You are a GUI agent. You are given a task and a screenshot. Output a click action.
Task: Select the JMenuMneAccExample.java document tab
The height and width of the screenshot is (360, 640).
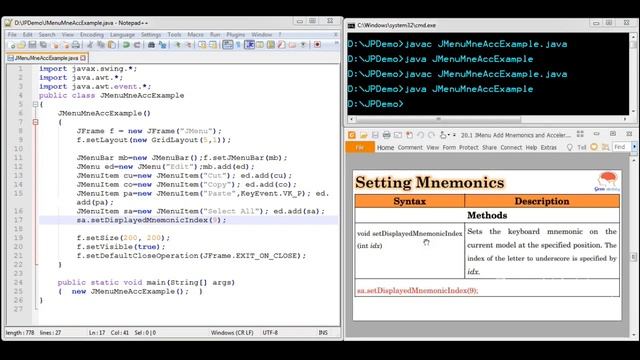click(46, 58)
